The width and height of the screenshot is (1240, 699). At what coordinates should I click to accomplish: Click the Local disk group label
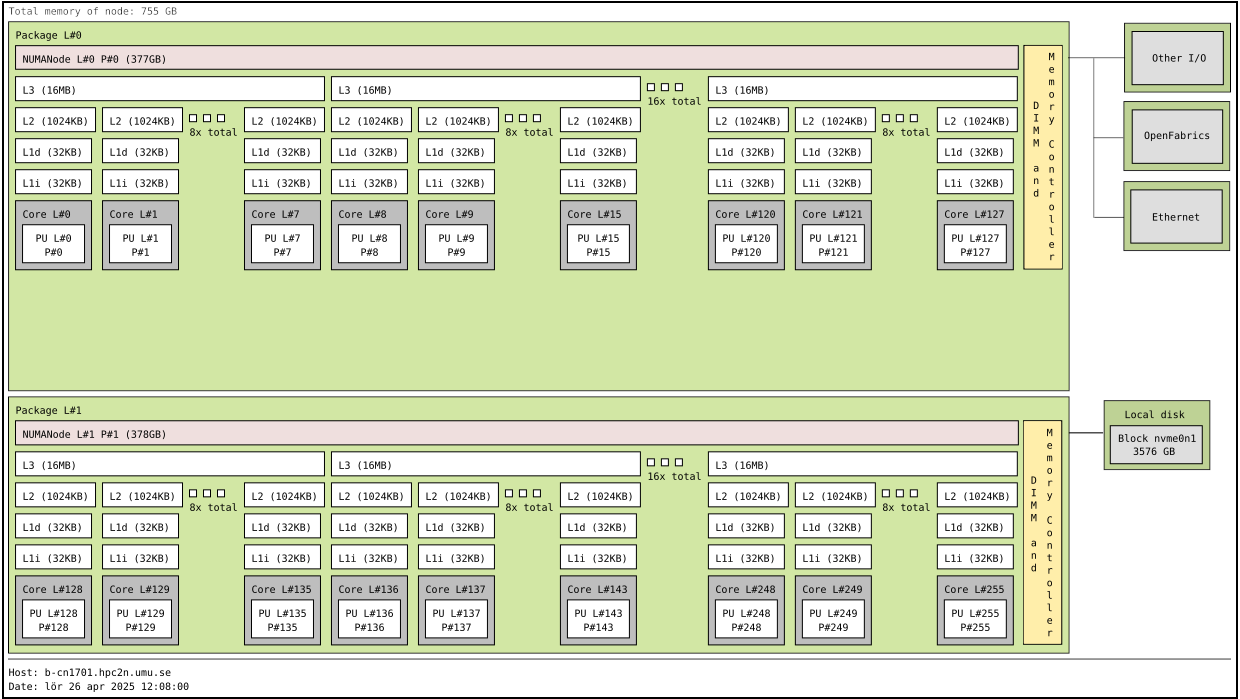click(x=1157, y=414)
